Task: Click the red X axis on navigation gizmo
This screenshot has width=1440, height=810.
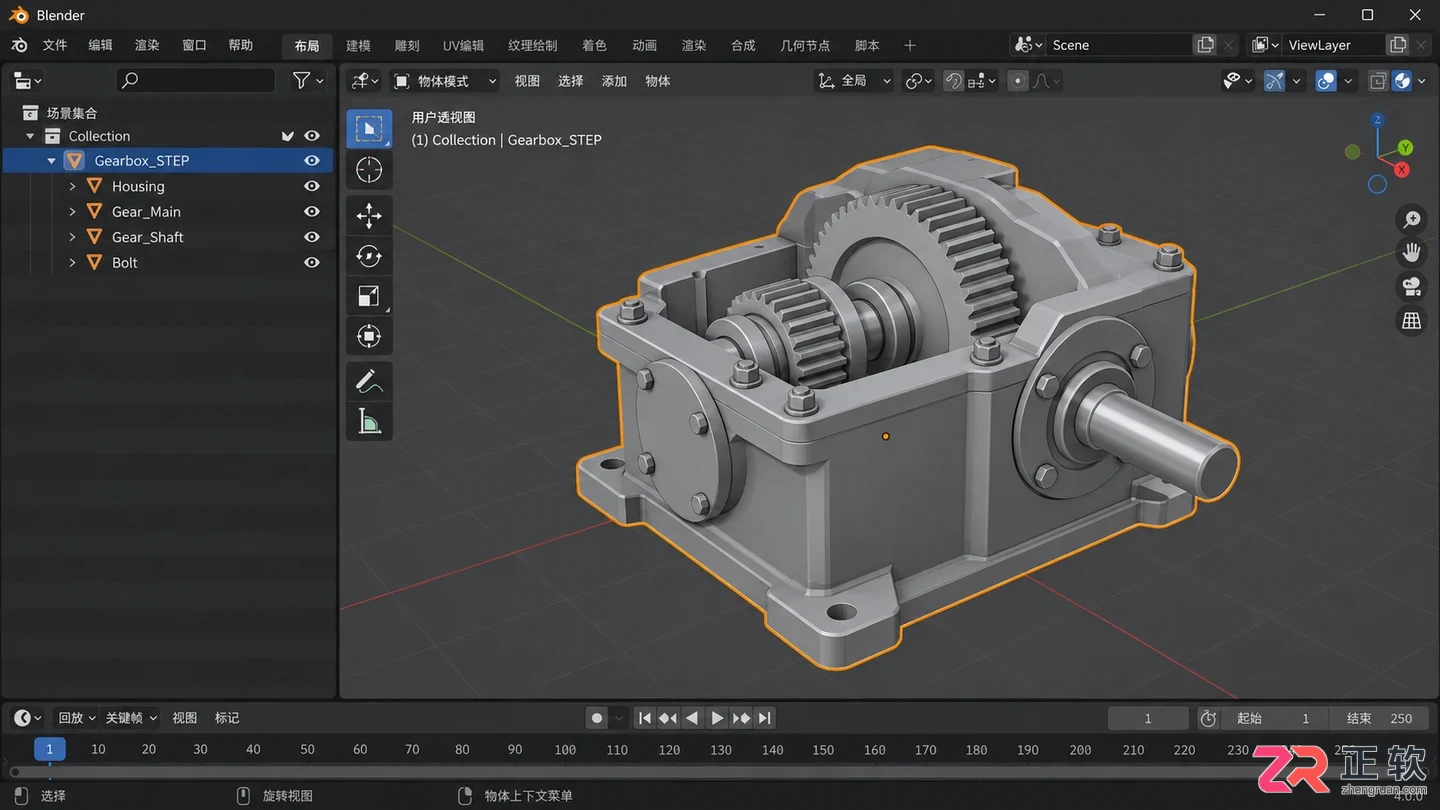Action: (x=1402, y=170)
